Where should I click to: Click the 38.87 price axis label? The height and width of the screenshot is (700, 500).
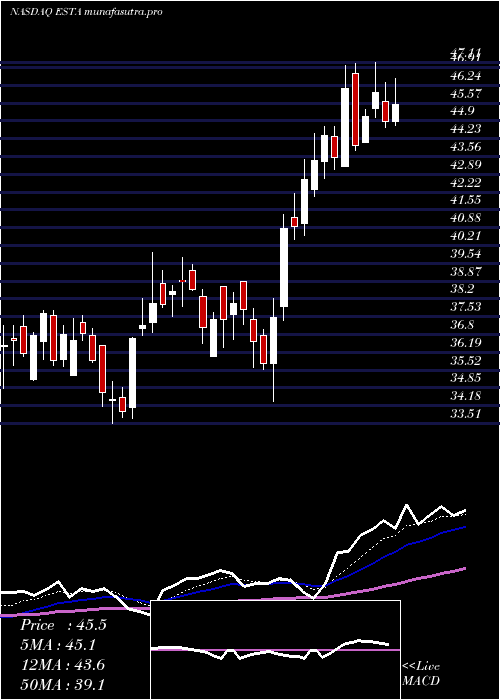(466, 271)
